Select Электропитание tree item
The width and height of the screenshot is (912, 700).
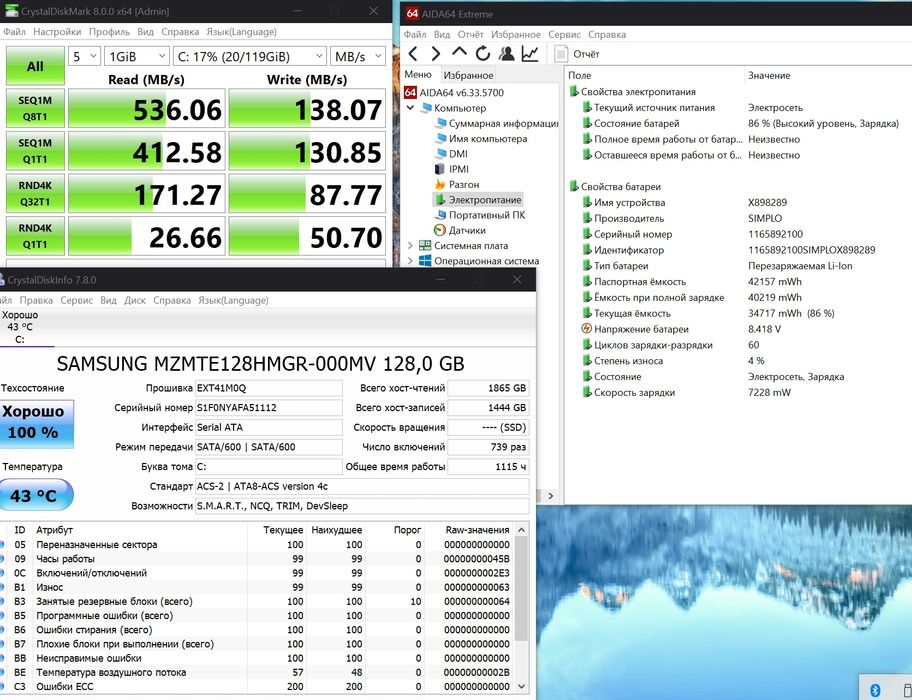(478, 199)
